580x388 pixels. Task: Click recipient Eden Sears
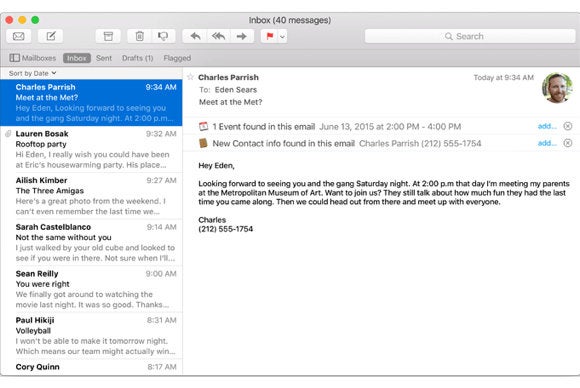pyautogui.click(x=236, y=90)
